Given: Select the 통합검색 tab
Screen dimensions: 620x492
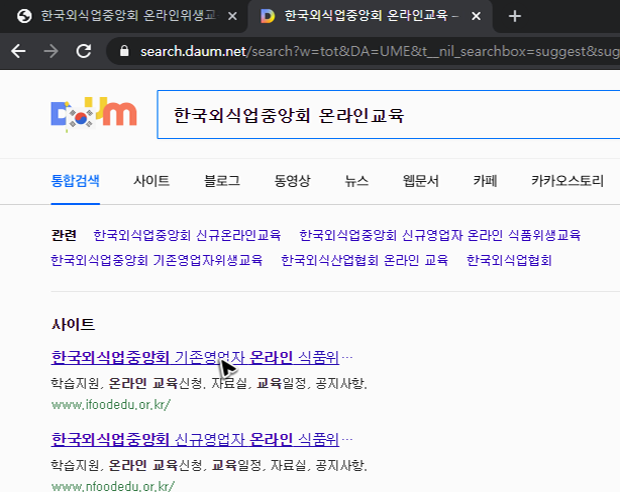Looking at the screenshot, I should 75,181.
